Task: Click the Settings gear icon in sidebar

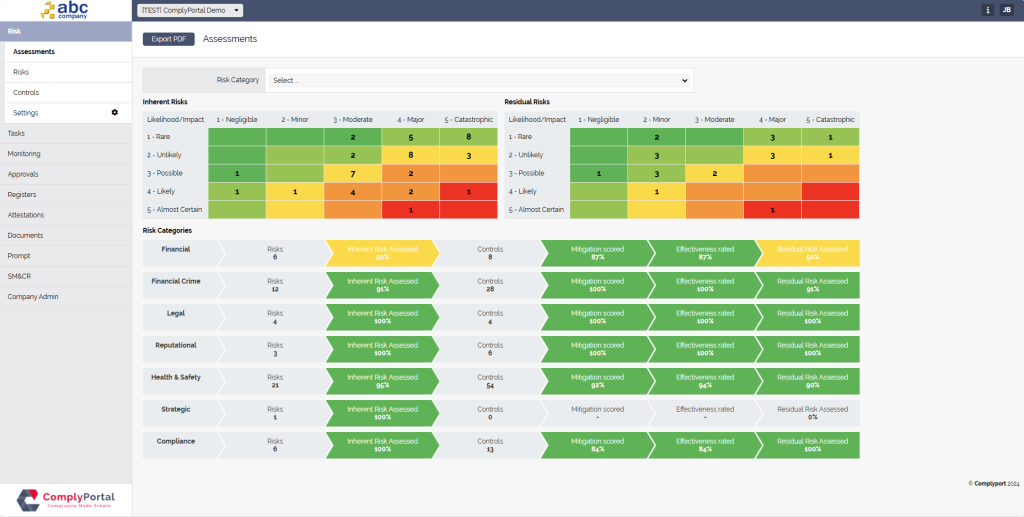Action: tap(114, 113)
